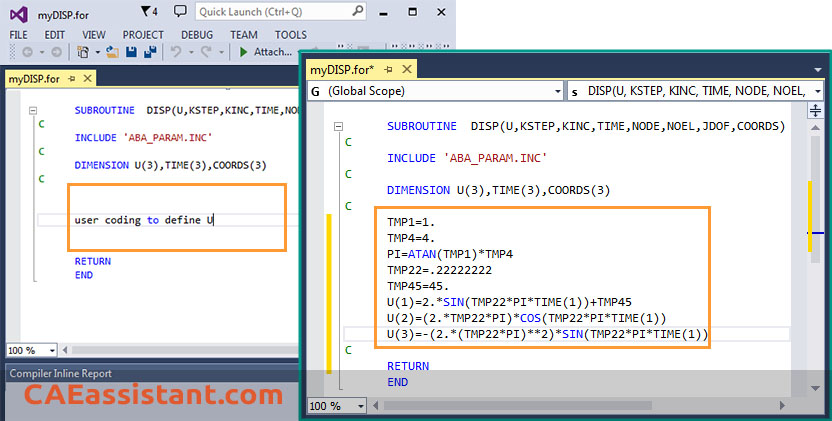Click the background editor's scroll-left arrow

coord(65,350)
